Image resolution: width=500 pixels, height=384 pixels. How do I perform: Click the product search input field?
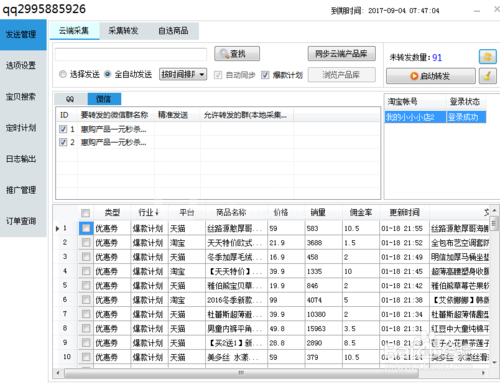131,54
